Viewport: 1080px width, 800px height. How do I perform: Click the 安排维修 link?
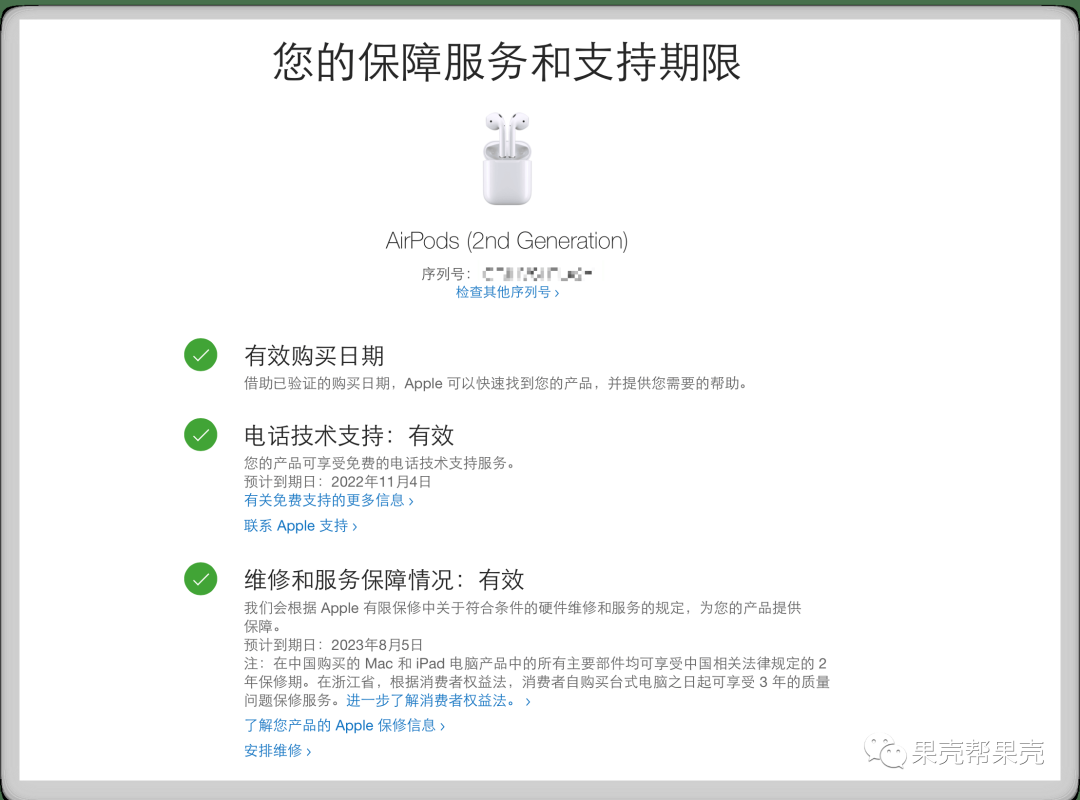tap(278, 750)
